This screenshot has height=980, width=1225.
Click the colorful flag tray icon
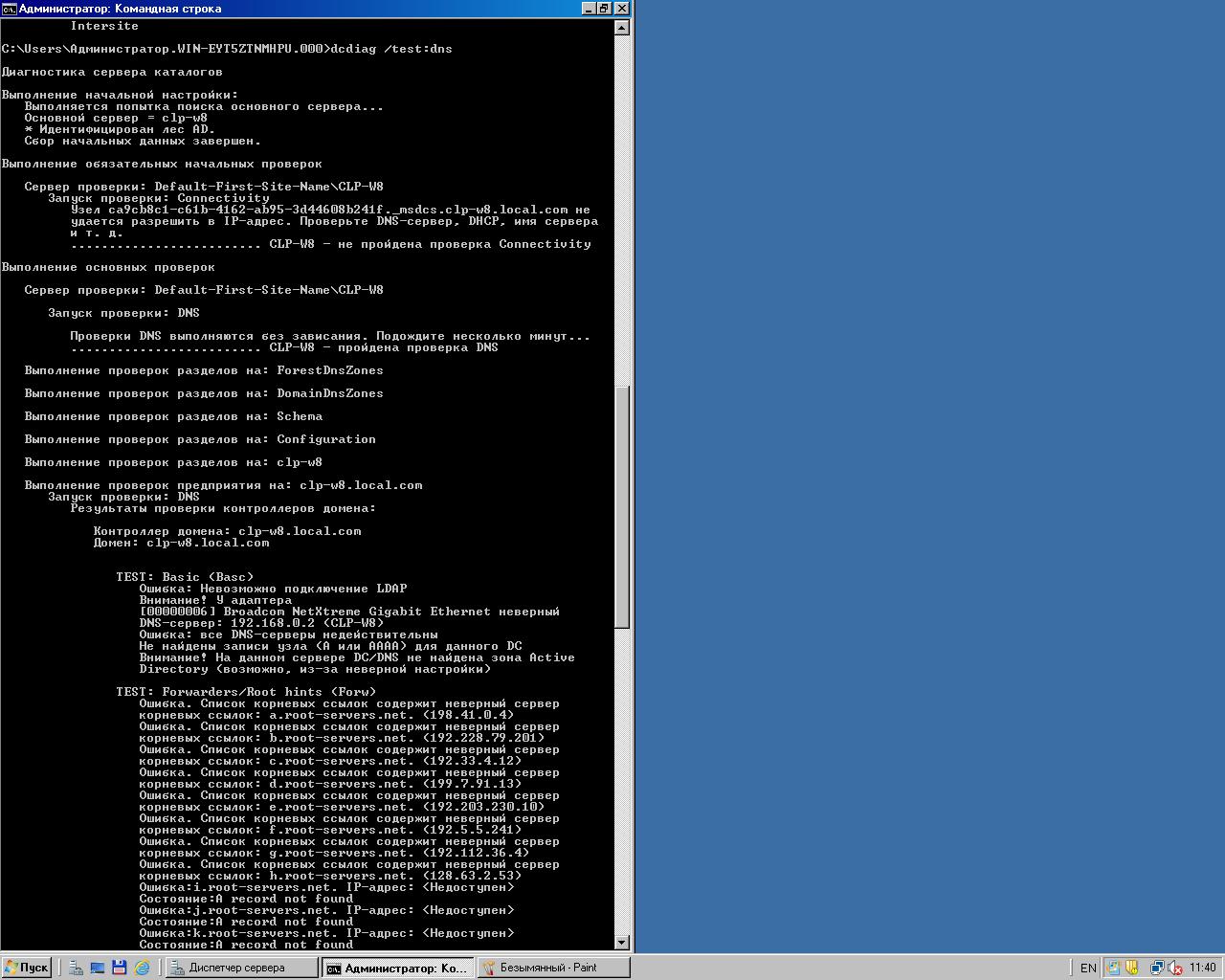coord(1113,968)
